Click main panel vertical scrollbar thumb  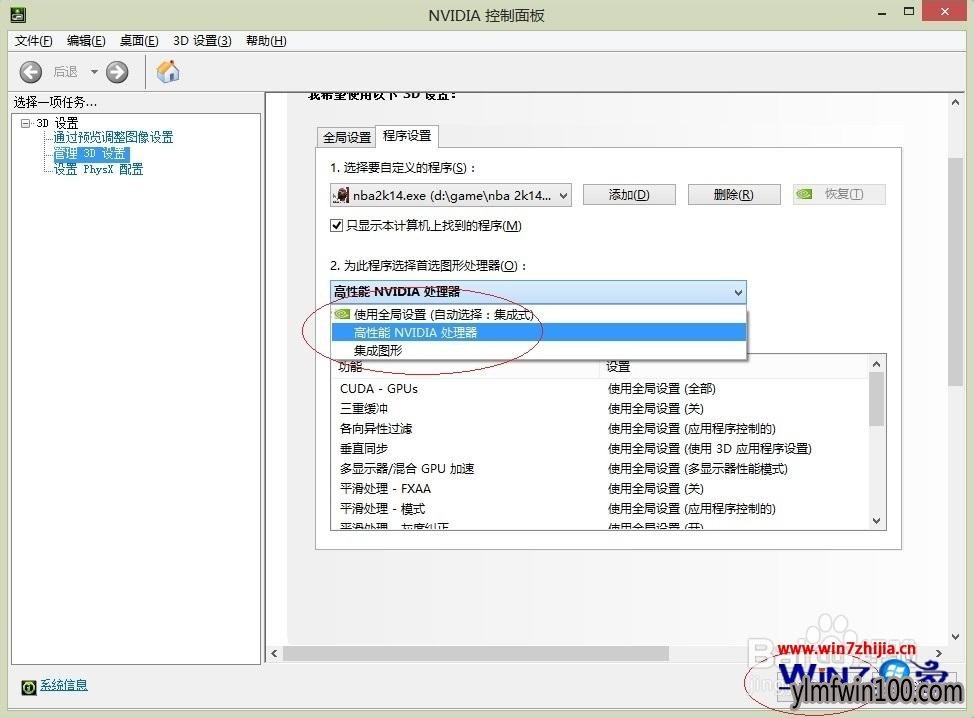click(955, 272)
